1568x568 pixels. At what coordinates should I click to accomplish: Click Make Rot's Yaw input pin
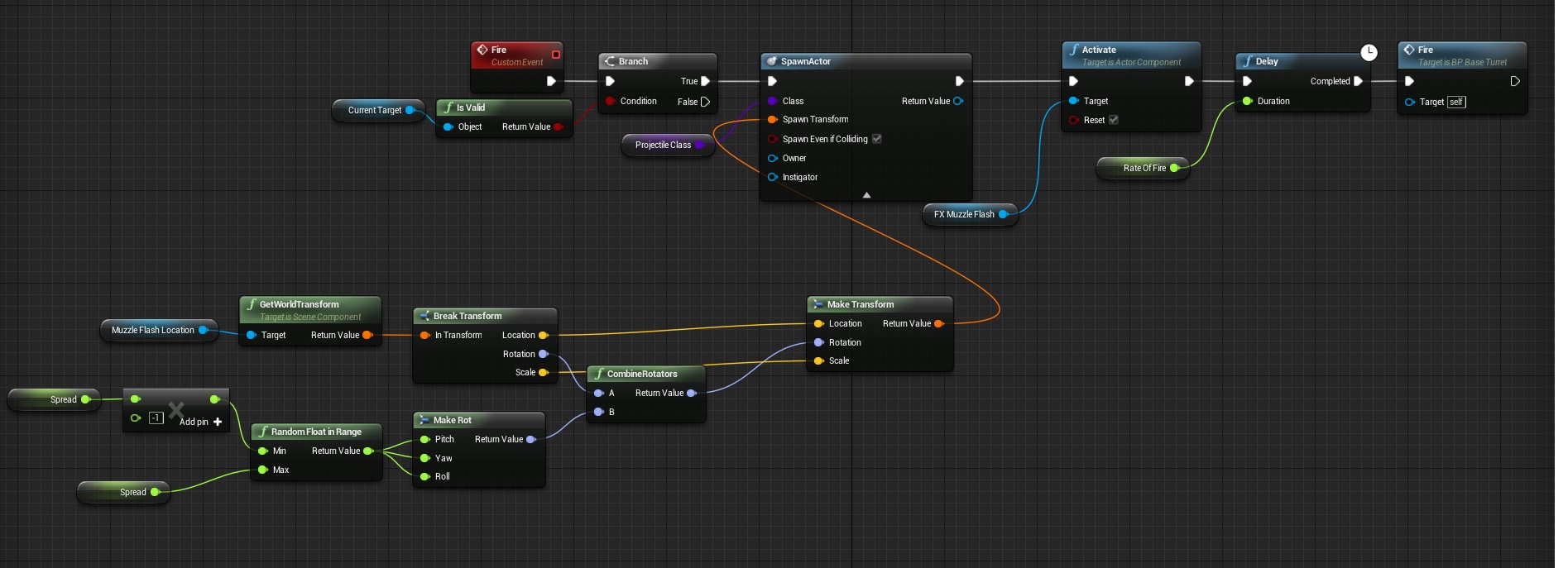[x=424, y=458]
